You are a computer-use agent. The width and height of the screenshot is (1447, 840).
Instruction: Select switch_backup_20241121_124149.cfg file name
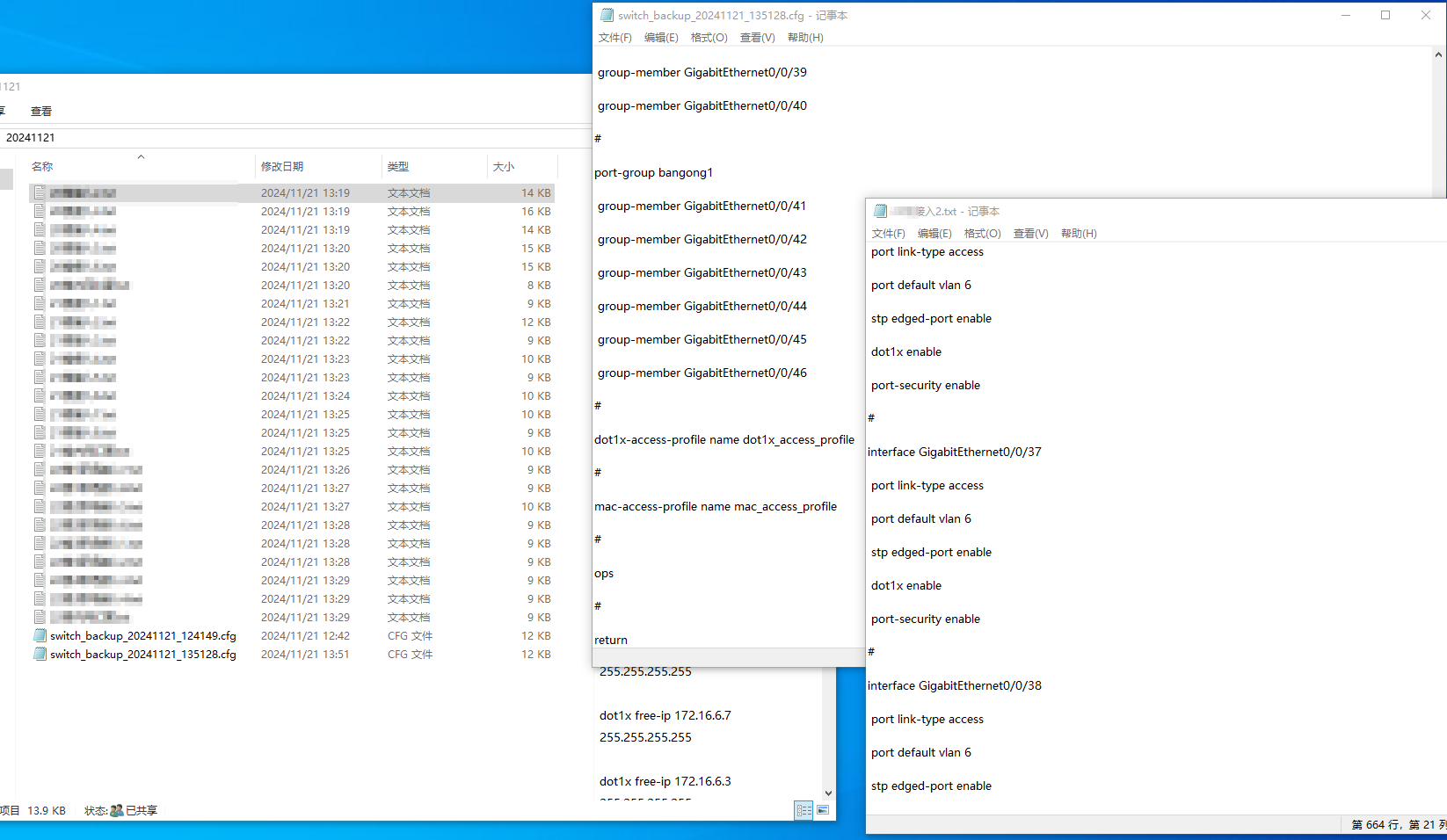[x=143, y=636]
